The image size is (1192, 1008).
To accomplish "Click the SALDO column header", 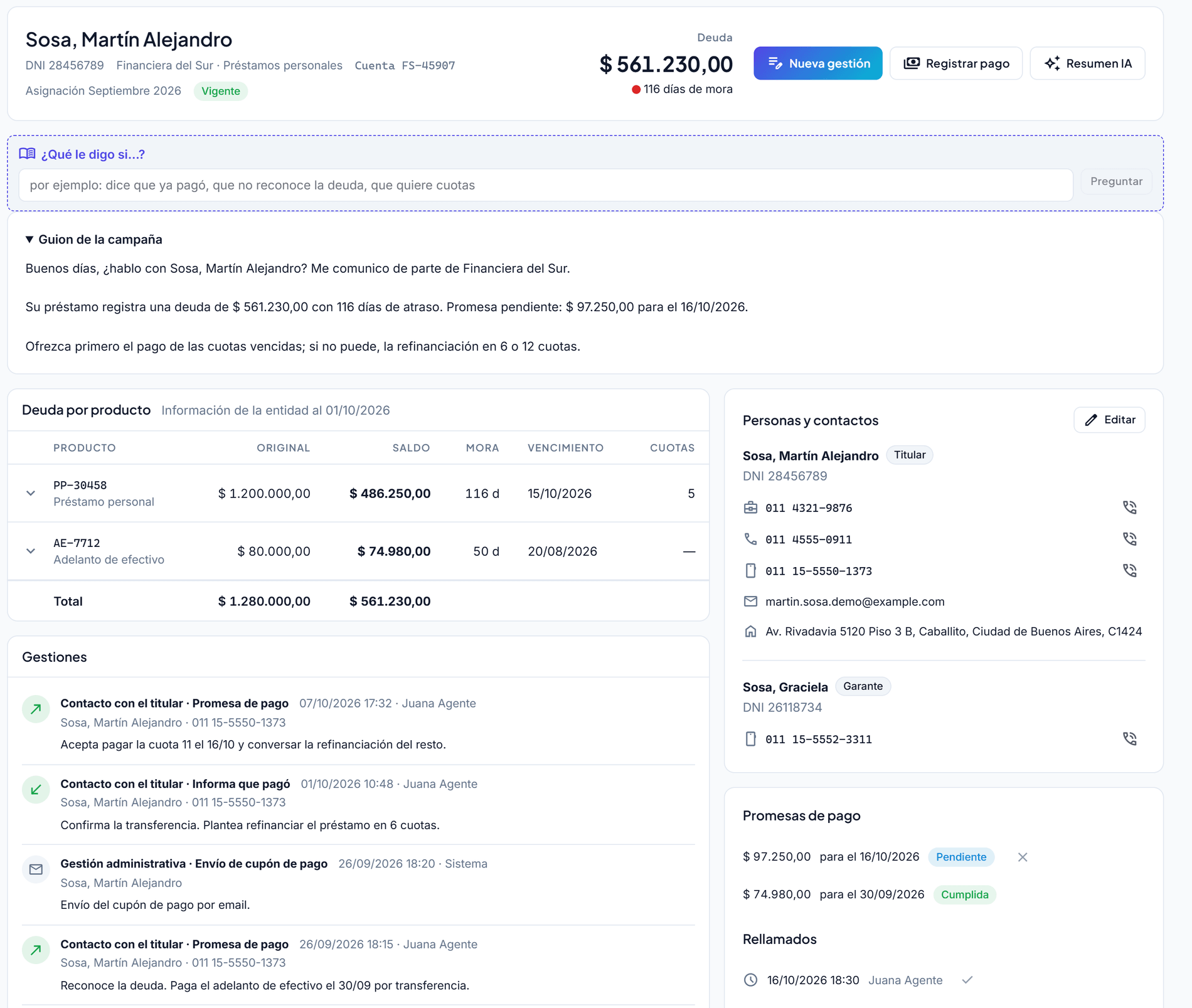I will tap(411, 448).
